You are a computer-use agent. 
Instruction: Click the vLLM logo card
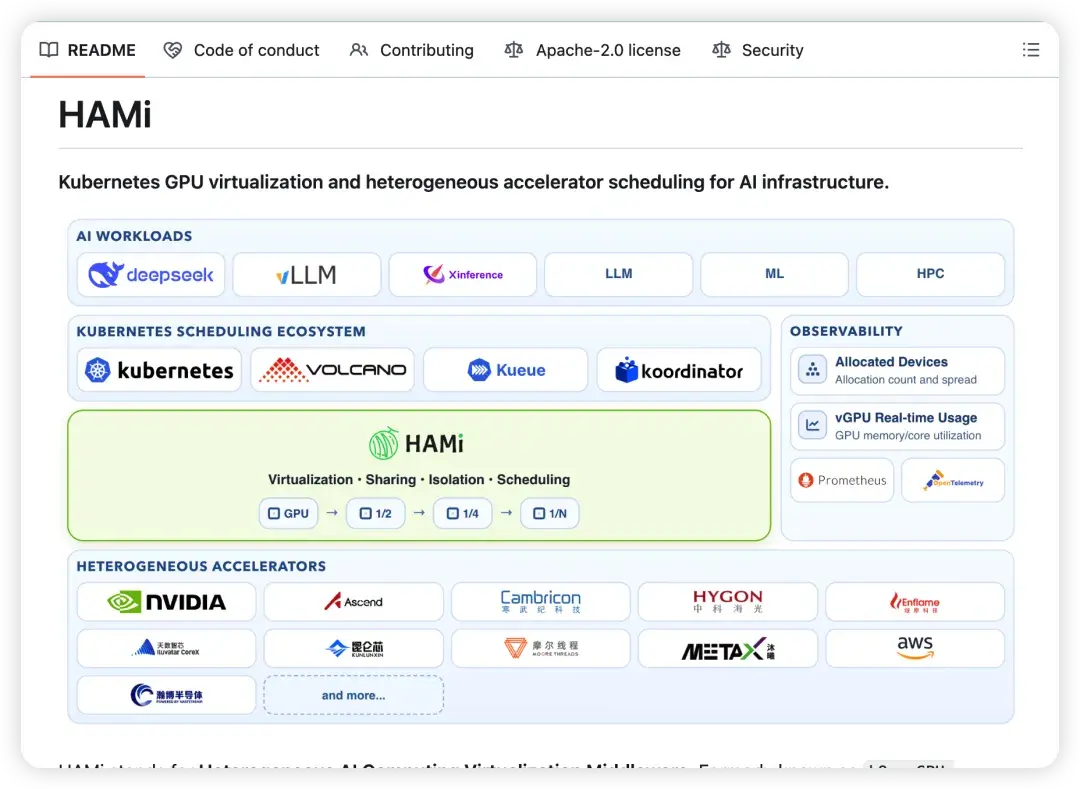[x=307, y=275]
